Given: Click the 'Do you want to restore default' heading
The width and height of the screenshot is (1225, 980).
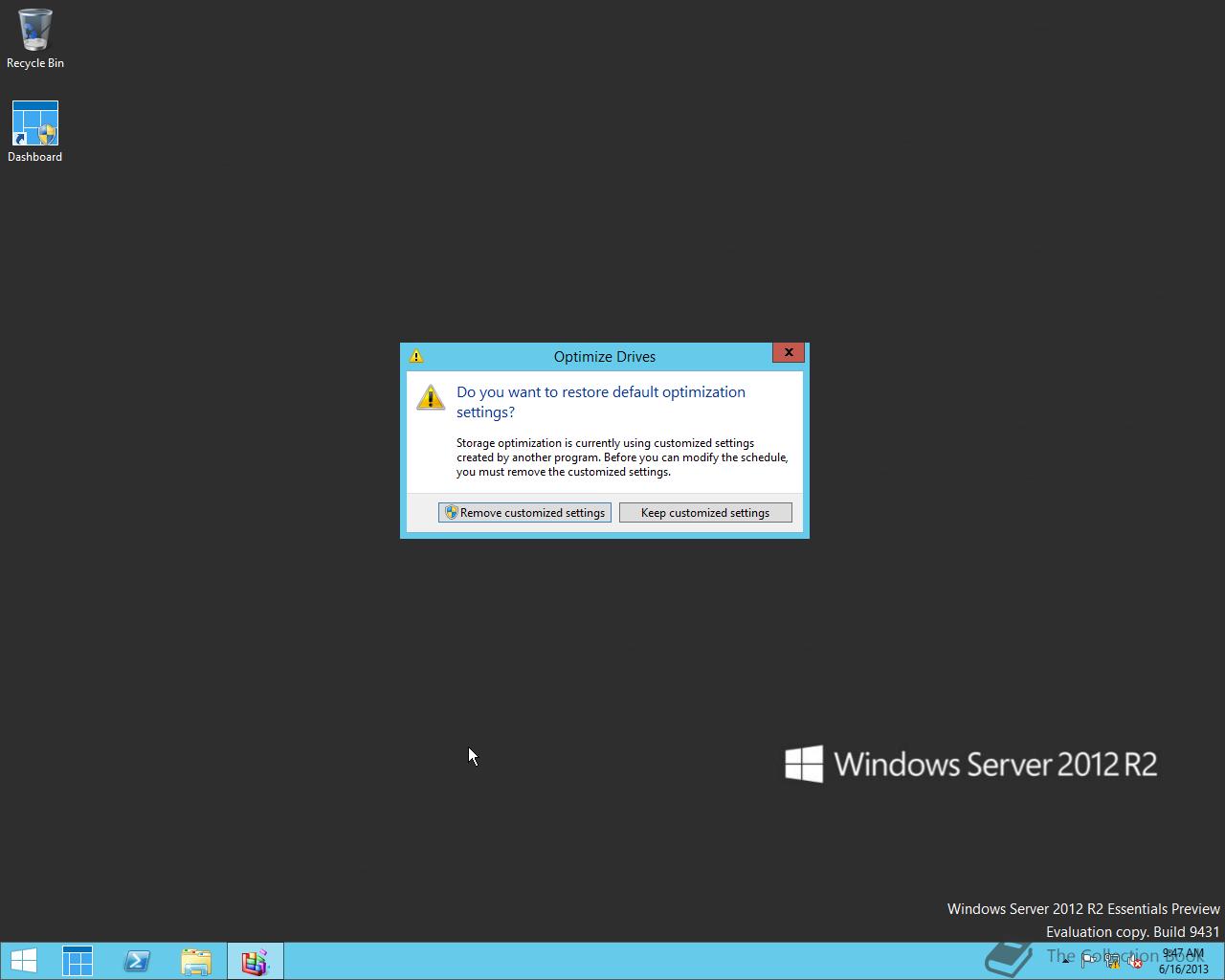Looking at the screenshot, I should pyautogui.click(x=601, y=402).
